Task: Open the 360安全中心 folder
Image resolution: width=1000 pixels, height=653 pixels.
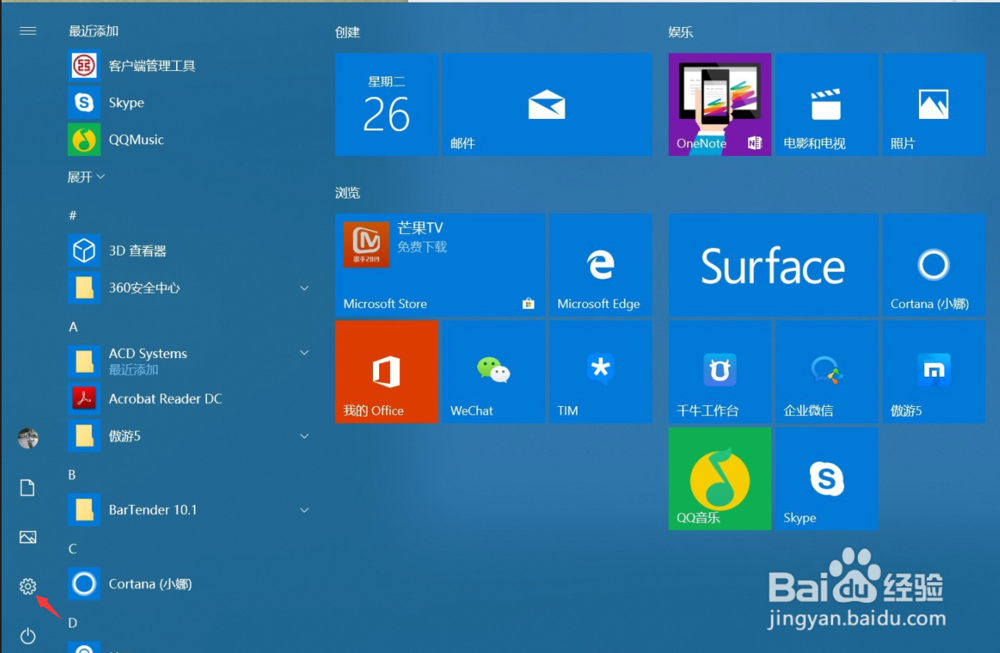Action: pos(189,288)
